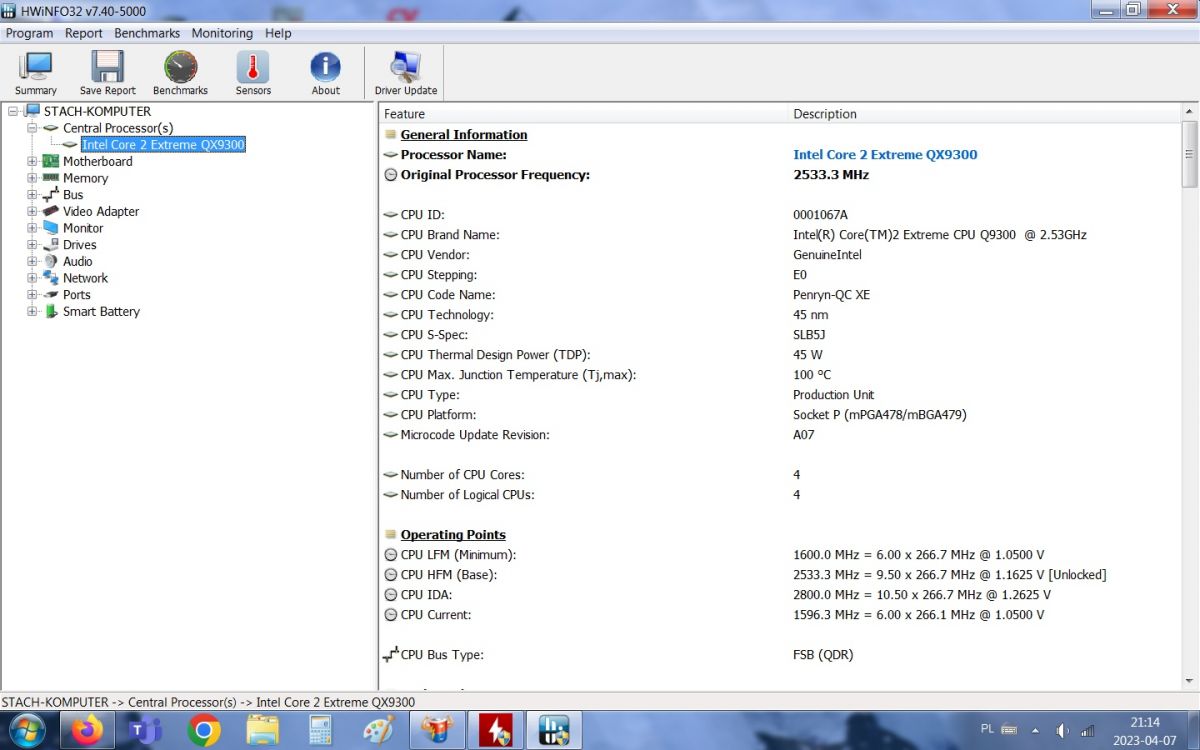
Task: Show hidden tray icons arrow
Action: (x=1035, y=731)
